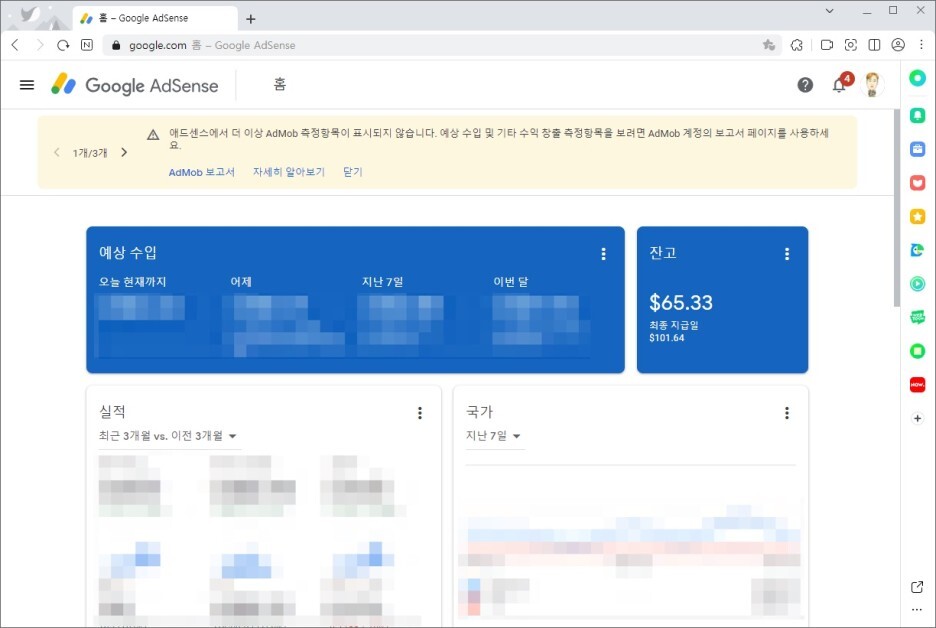Click the bookmark star icon in the address bar
The height and width of the screenshot is (628, 936).
[x=769, y=45]
